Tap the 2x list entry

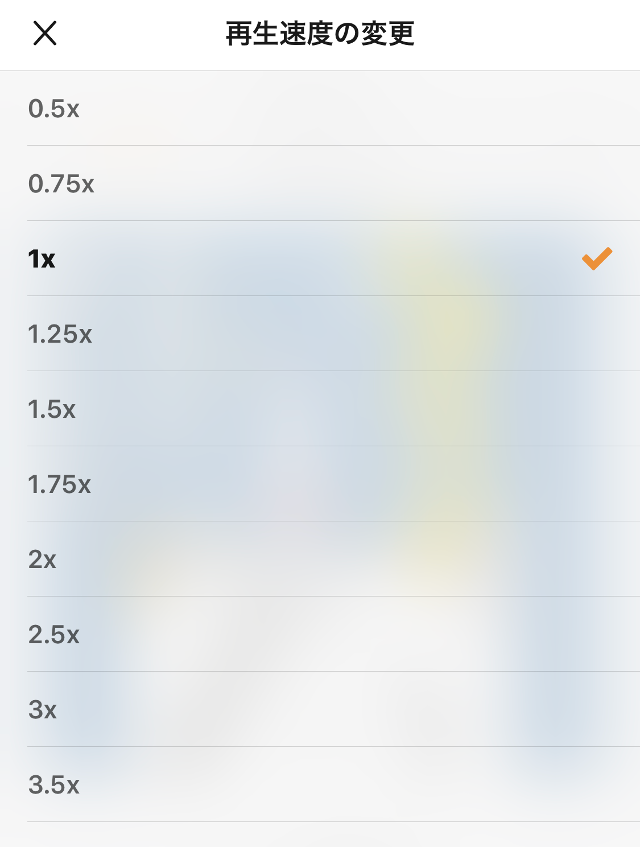pyautogui.click(x=320, y=559)
